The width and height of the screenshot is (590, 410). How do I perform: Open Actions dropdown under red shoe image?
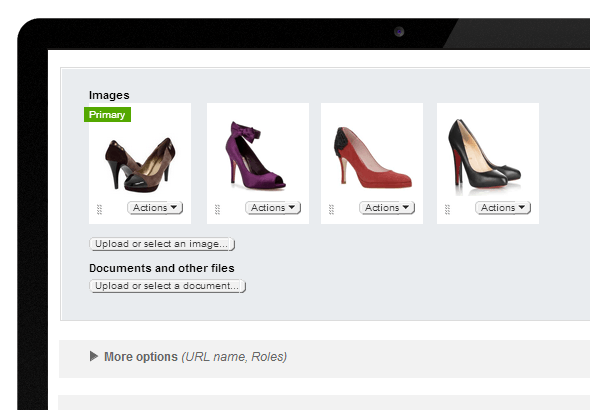tap(387, 208)
